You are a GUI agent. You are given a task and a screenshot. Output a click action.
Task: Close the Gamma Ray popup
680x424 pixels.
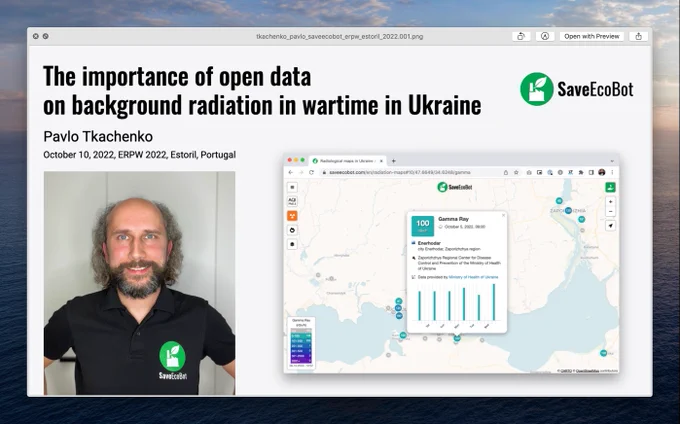point(503,215)
